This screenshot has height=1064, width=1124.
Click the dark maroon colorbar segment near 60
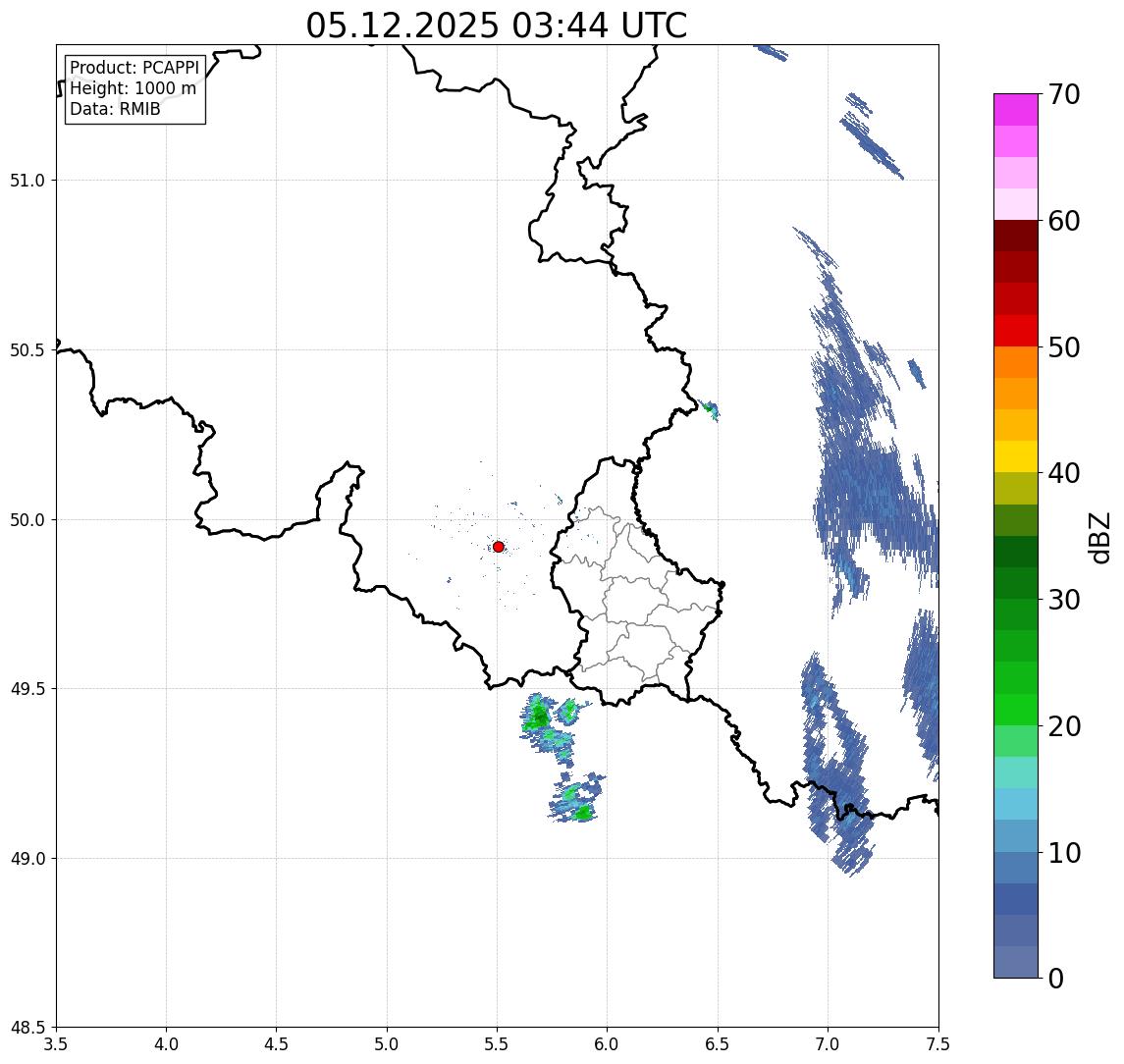click(1016, 236)
